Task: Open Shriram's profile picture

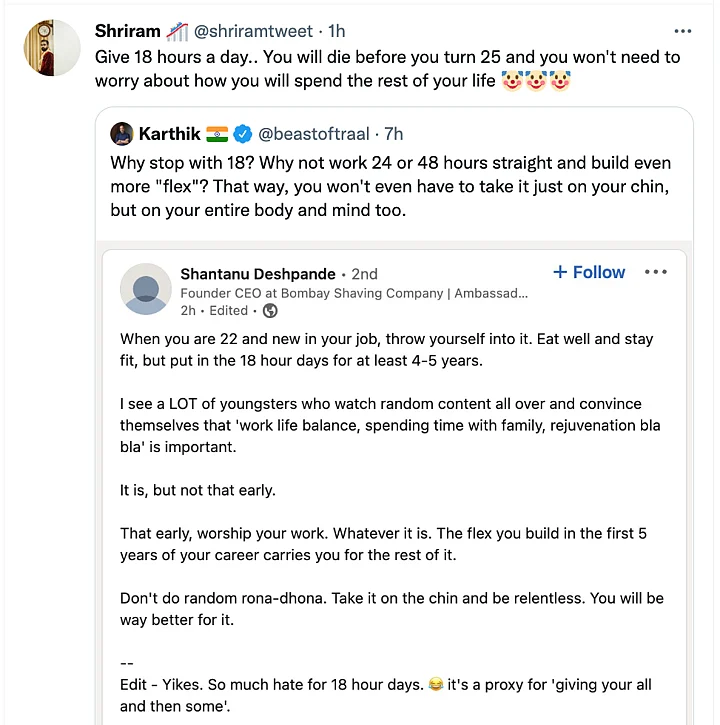Action: coord(51,47)
